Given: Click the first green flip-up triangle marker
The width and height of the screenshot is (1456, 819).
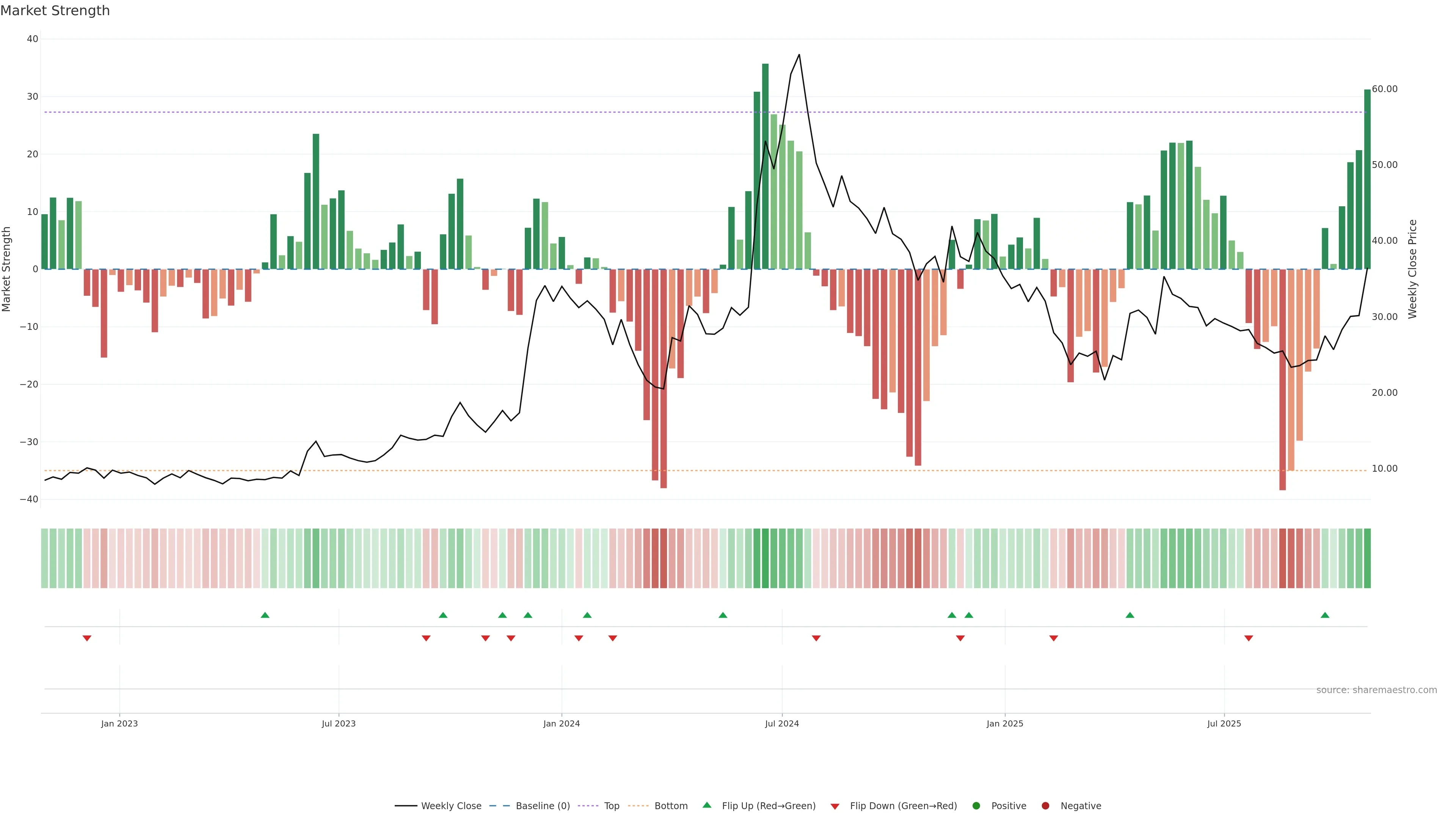Looking at the screenshot, I should [x=265, y=615].
